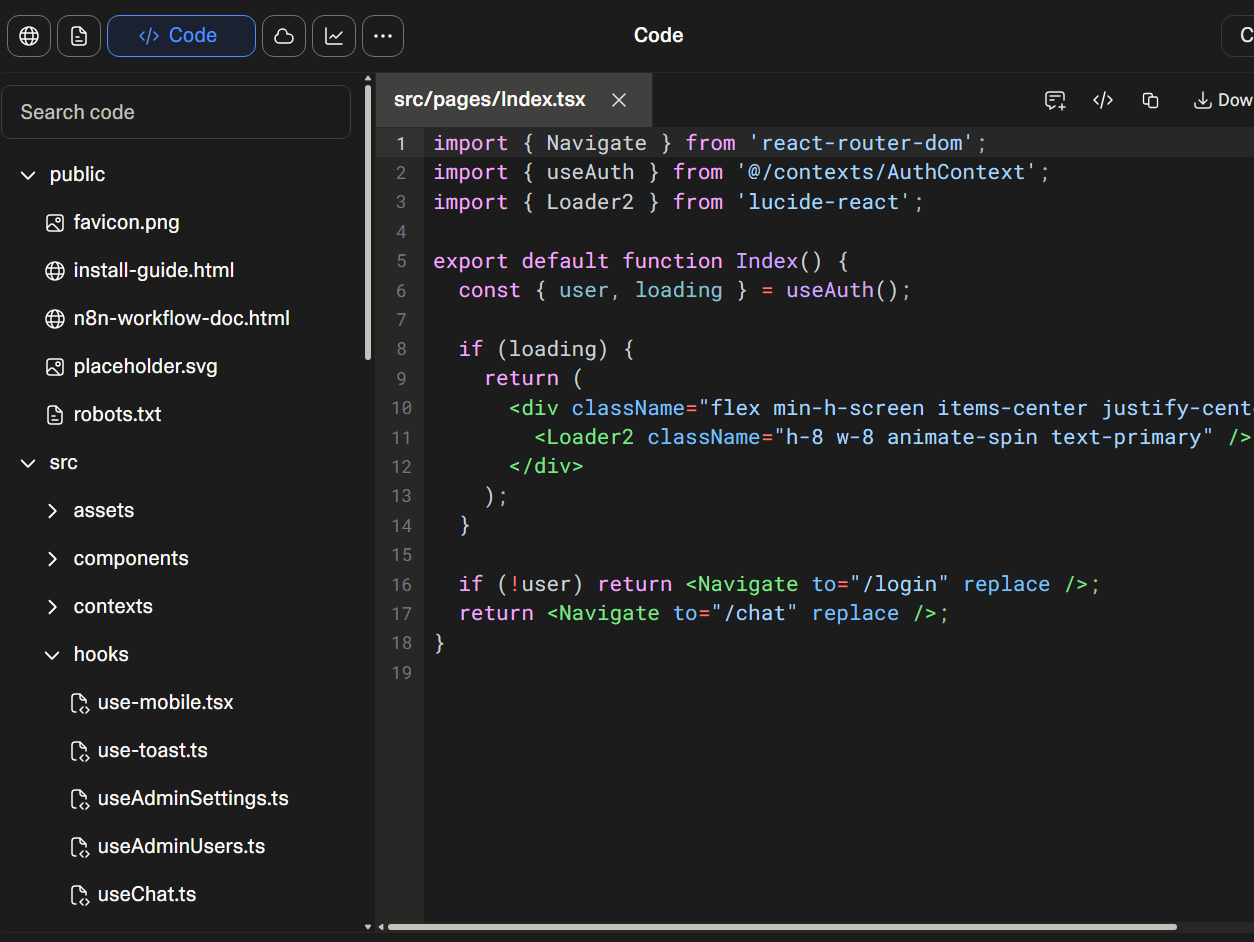Click the cloud icon in top toolbar
The image size is (1254, 942).
[x=284, y=36]
